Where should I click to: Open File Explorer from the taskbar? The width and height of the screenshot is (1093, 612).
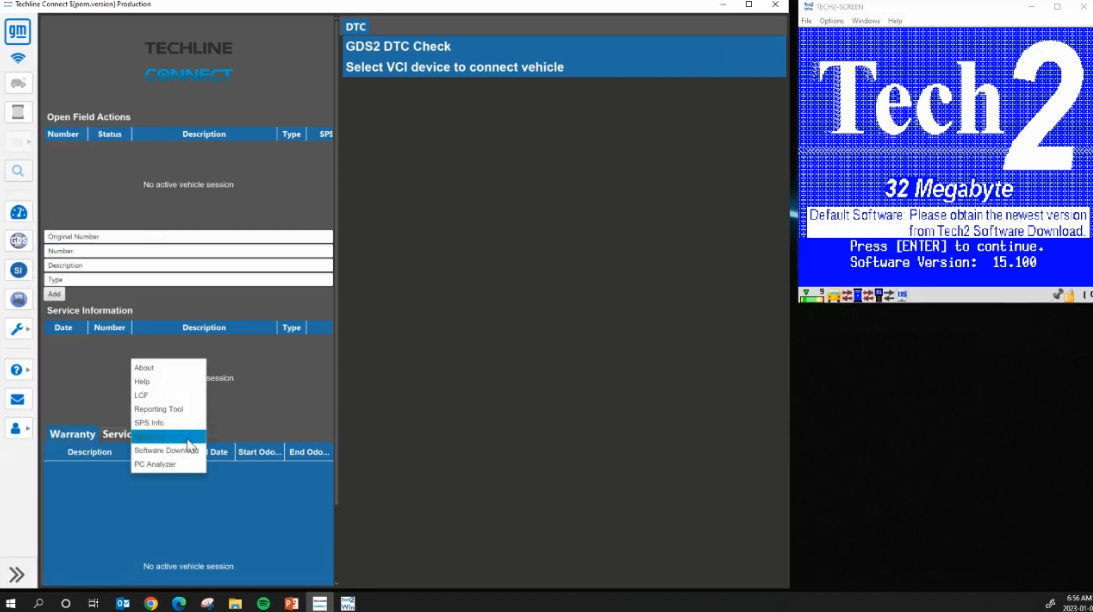(235, 604)
